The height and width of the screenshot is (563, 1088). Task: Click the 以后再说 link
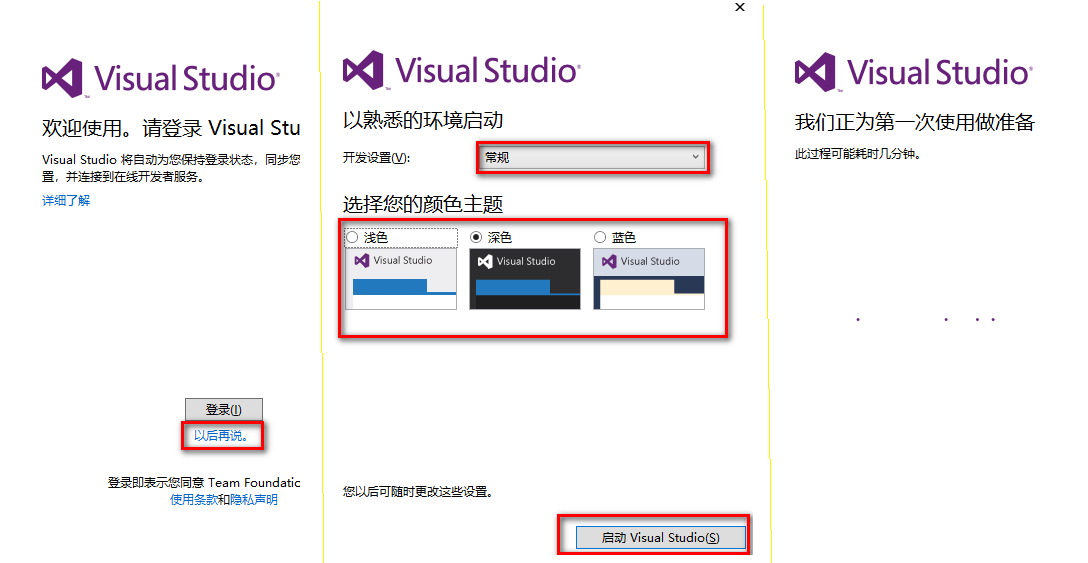coord(221,435)
